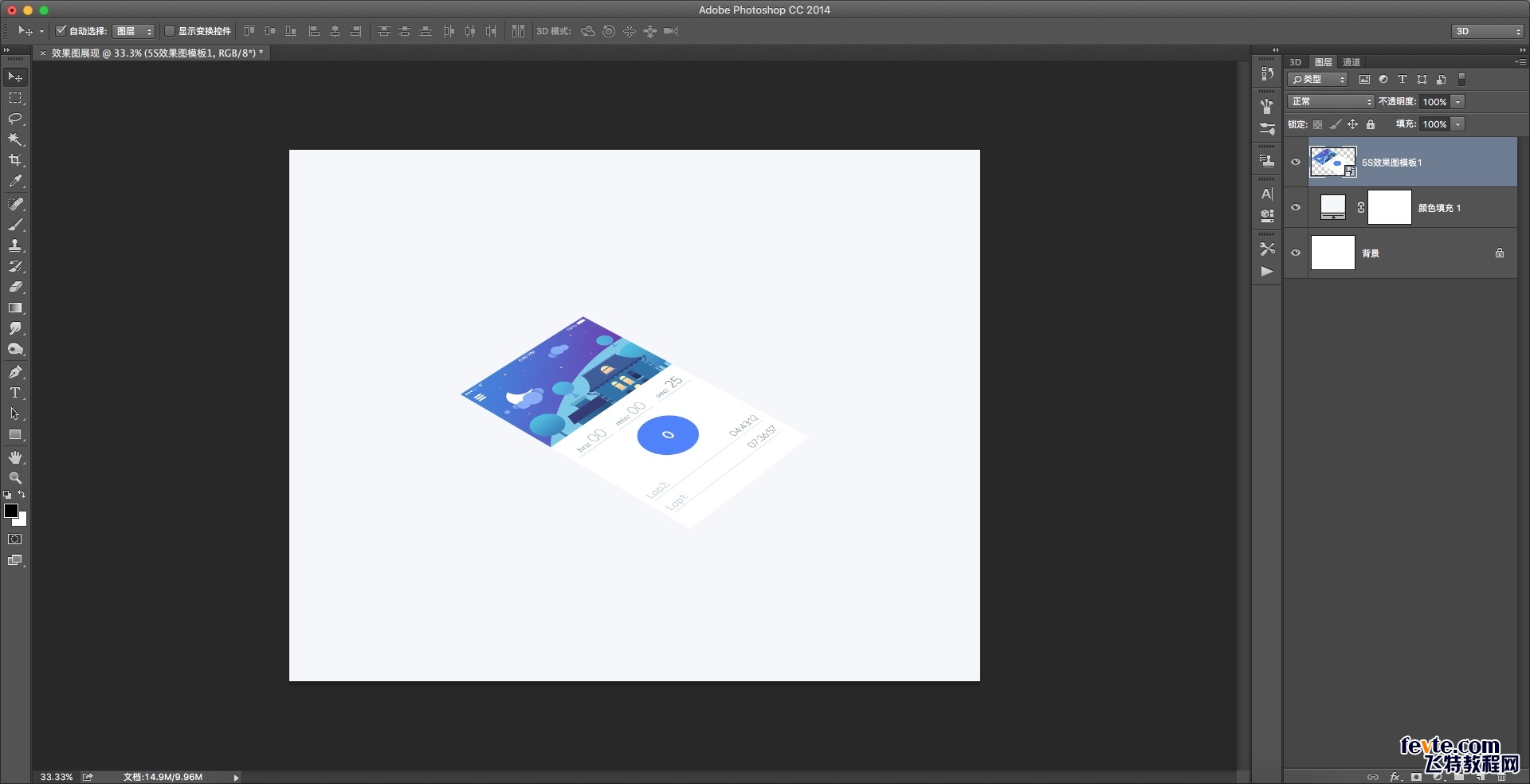
Task: Select the Sponge tool
Action: pos(15,349)
